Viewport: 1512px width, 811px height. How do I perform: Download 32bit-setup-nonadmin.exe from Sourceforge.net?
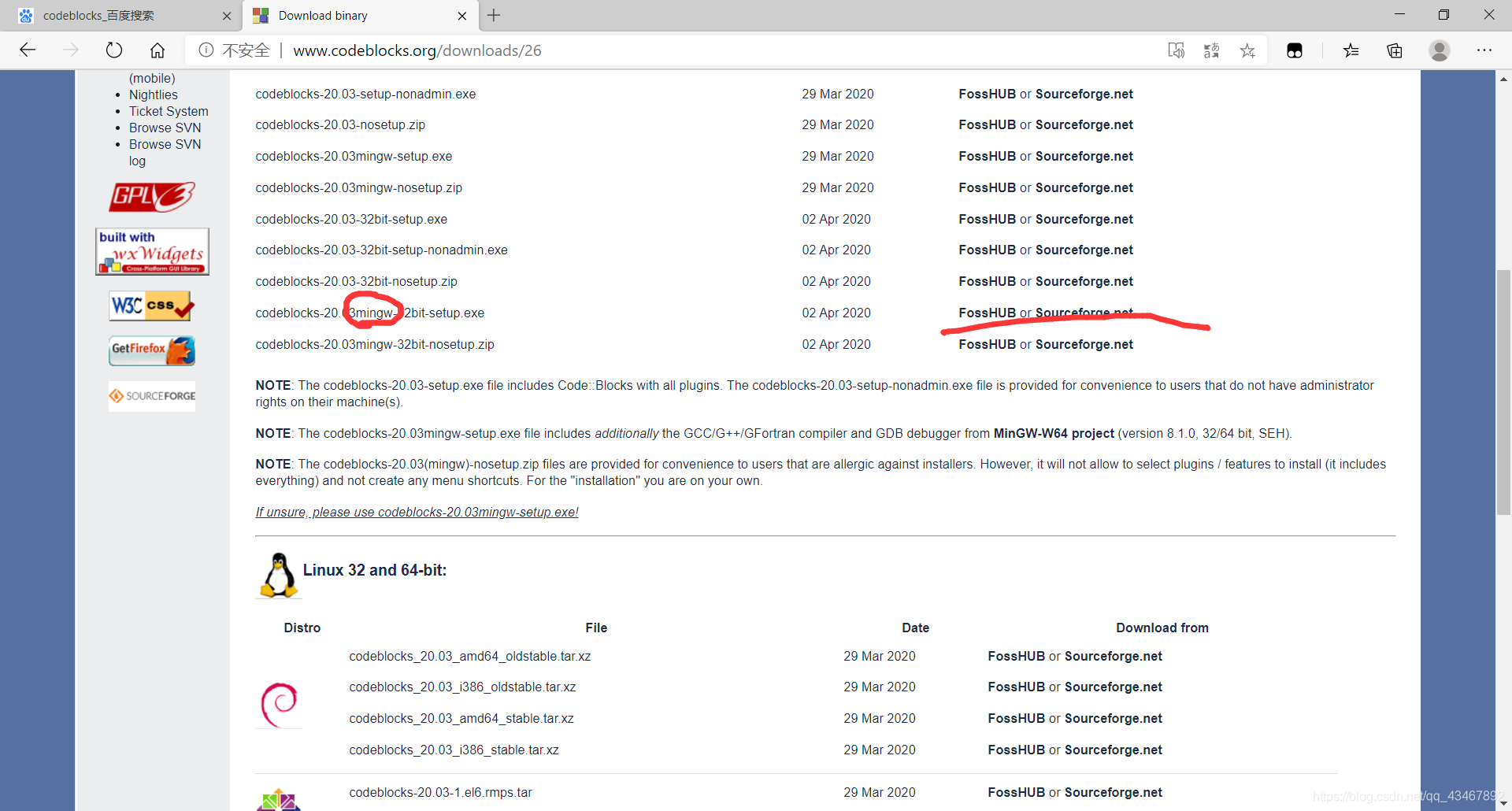(1084, 250)
